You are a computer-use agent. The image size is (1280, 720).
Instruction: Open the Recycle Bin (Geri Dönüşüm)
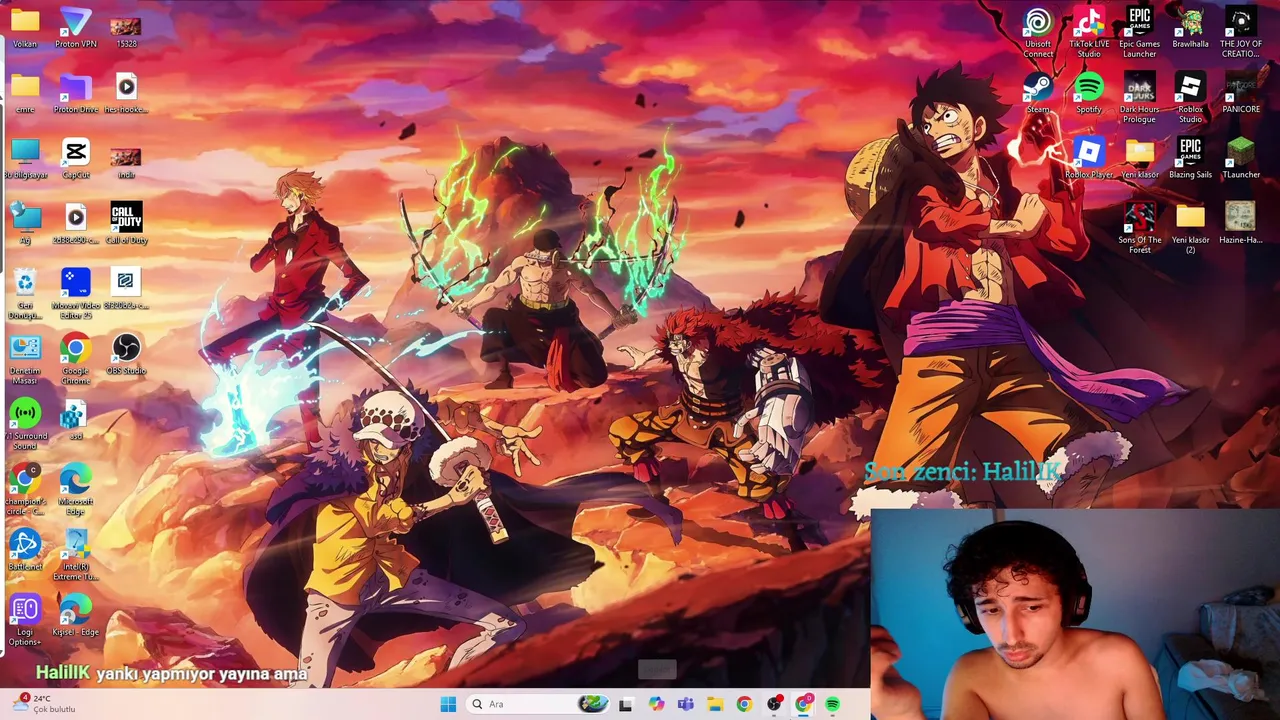click(x=25, y=294)
